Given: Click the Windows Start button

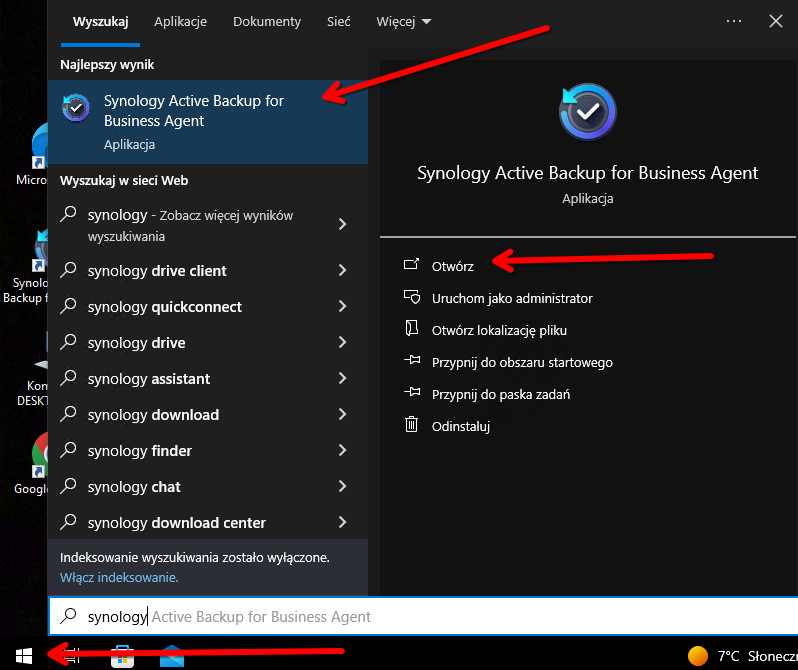Looking at the screenshot, I should 24,655.
